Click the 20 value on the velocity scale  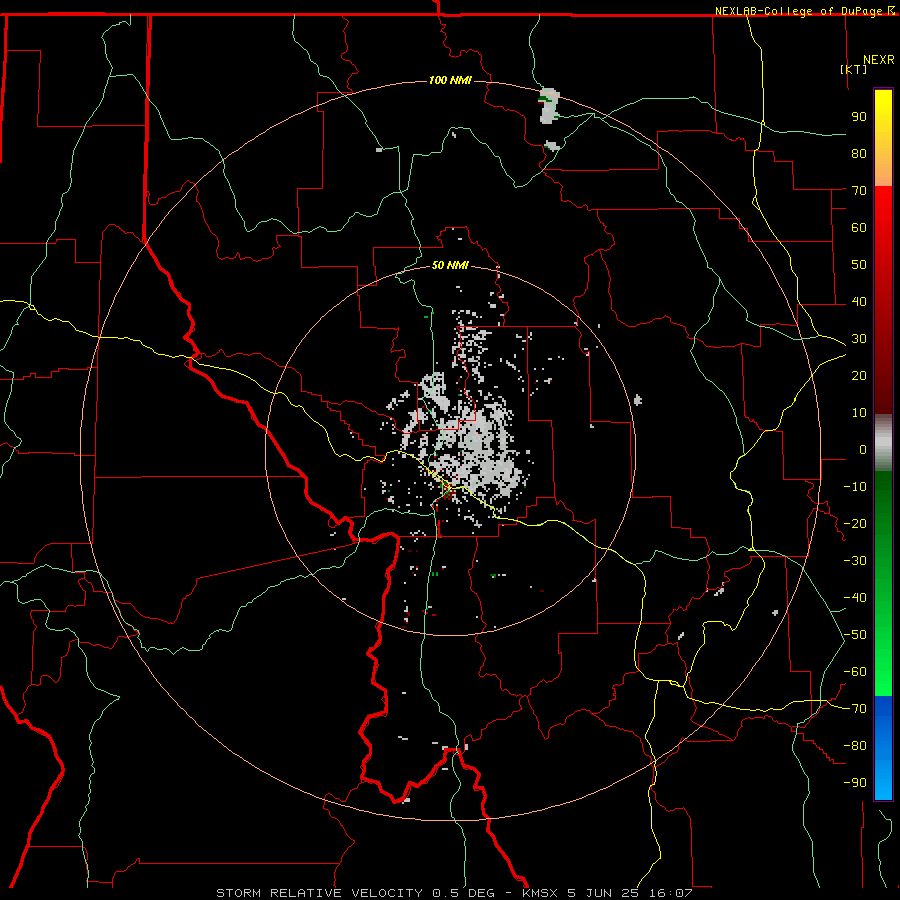point(859,375)
